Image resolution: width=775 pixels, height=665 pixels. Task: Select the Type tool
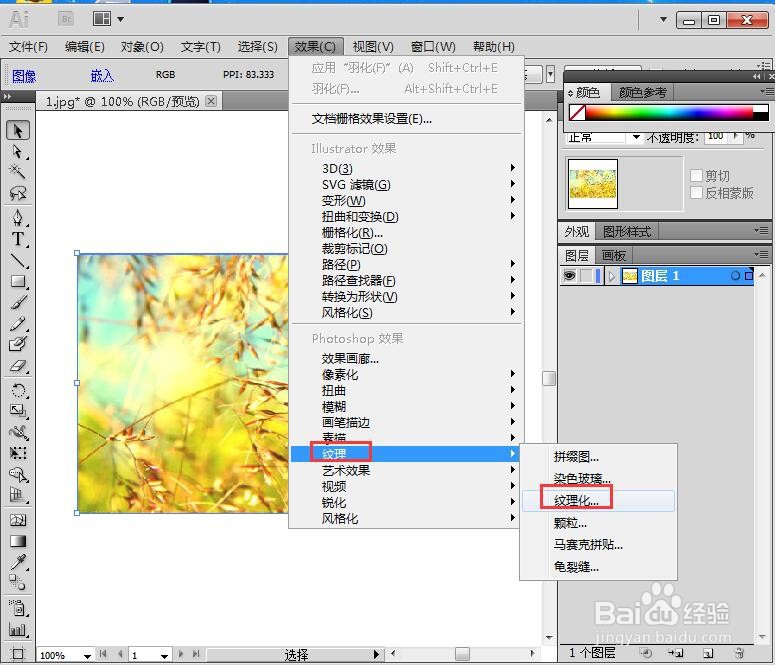(x=18, y=239)
